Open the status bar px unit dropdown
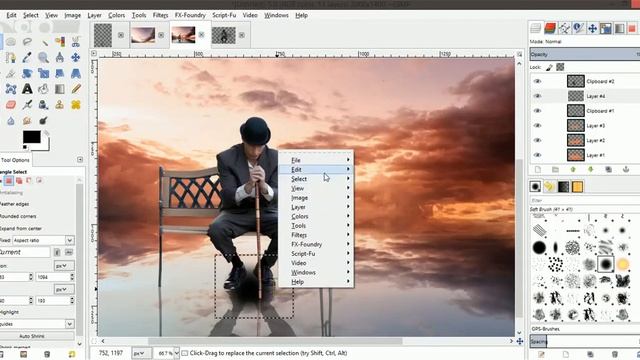This screenshot has height=360, width=640. tap(141, 353)
